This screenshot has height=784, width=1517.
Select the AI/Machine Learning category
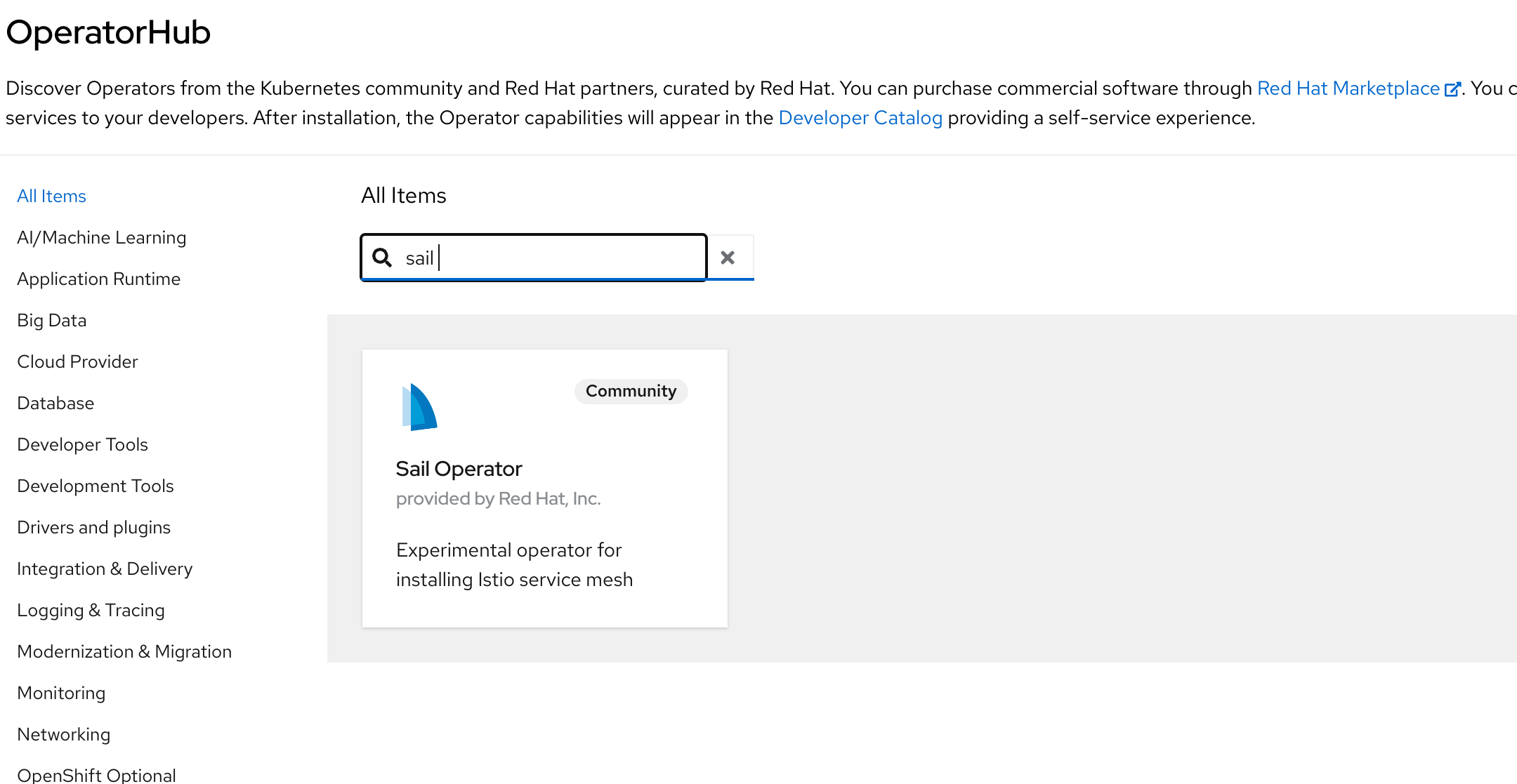coord(101,237)
